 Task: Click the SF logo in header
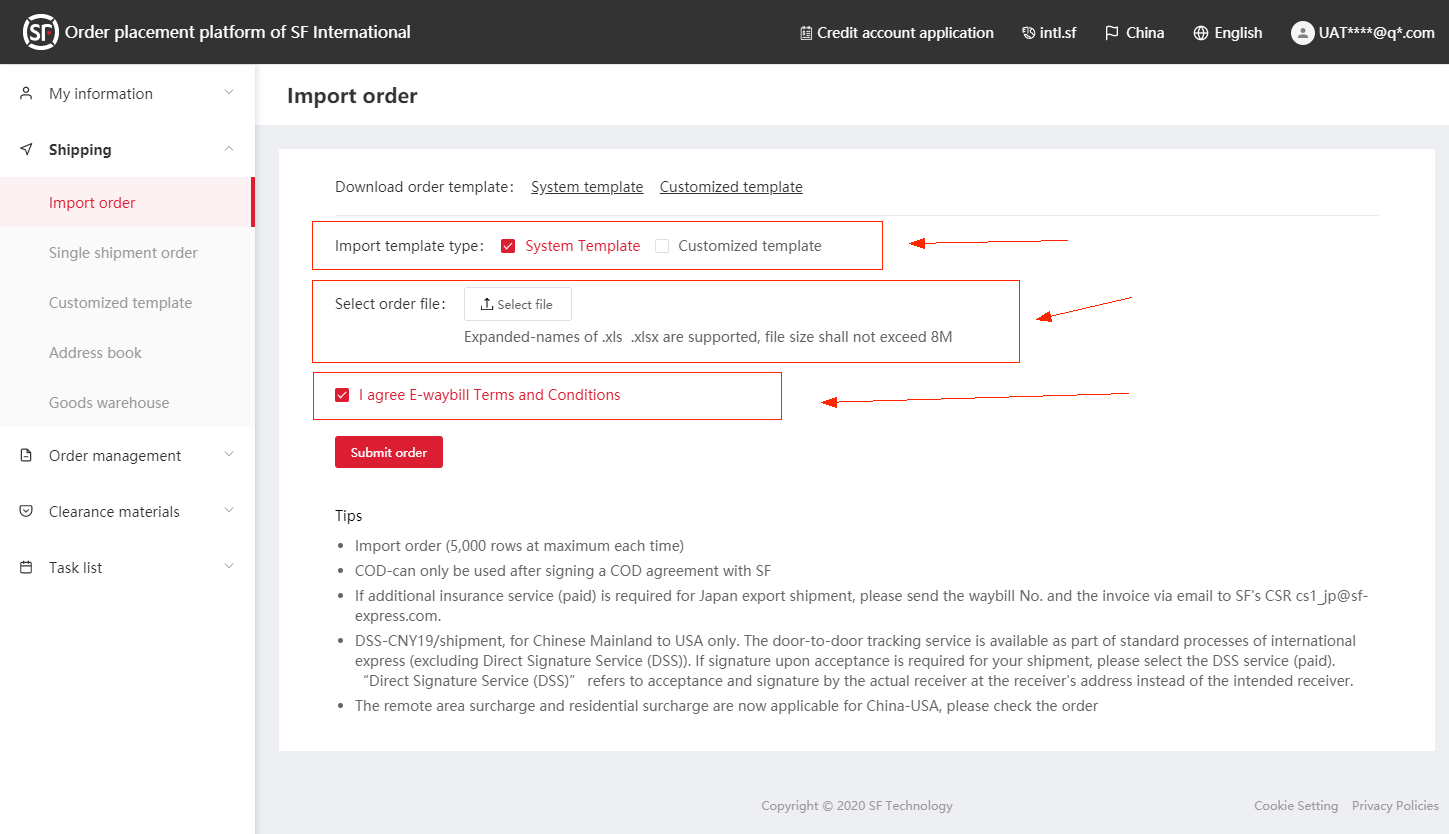pyautogui.click(x=40, y=32)
